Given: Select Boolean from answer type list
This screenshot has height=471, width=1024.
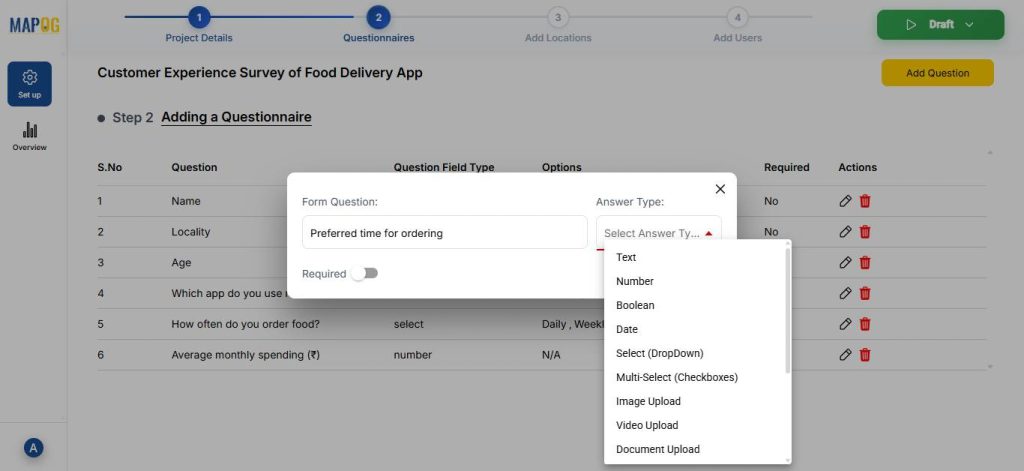Looking at the screenshot, I should [x=635, y=305].
